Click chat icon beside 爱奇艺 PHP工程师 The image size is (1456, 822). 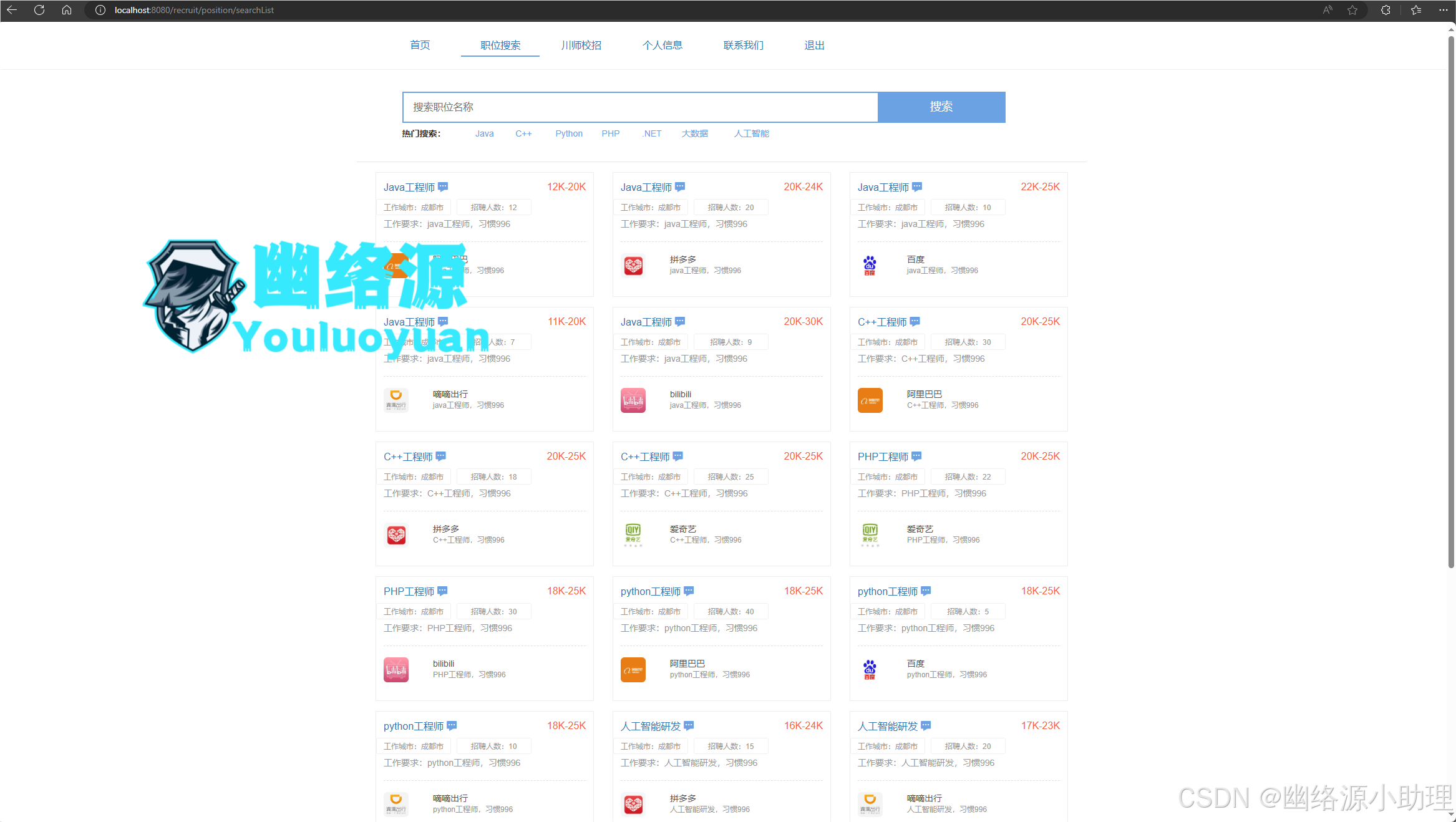(x=916, y=456)
